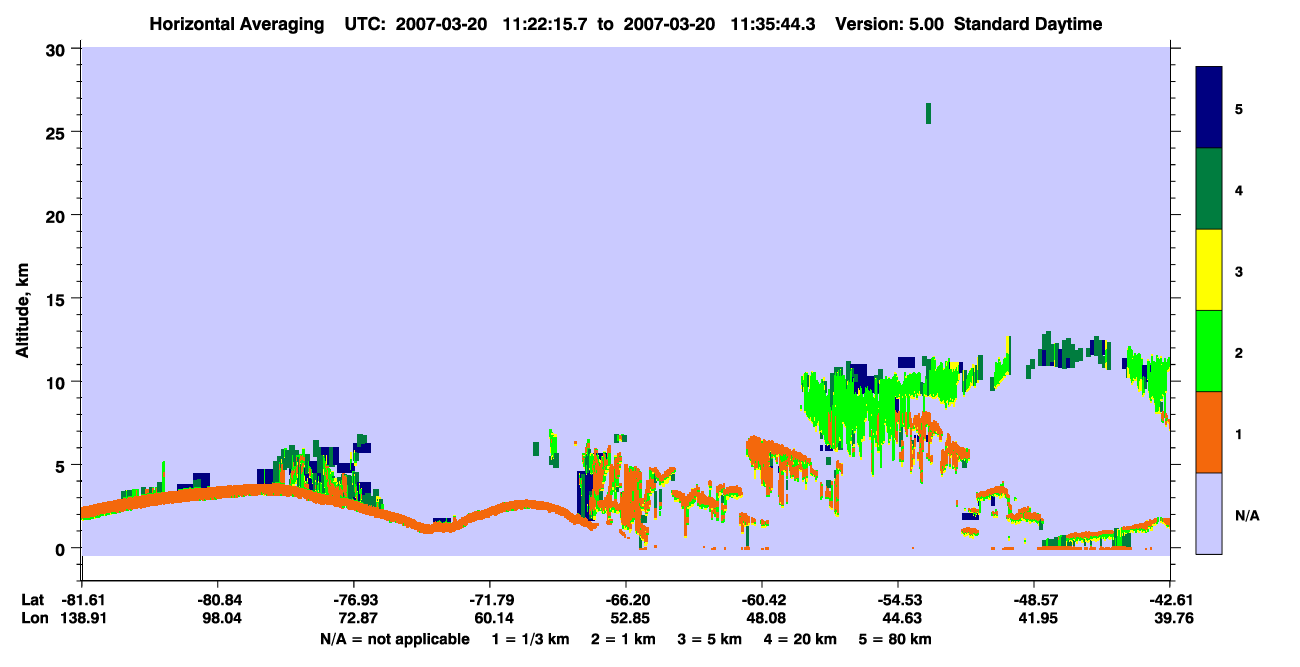Click the yellow colorbar segment labeled 3
1300x667 pixels.
coord(1209,270)
